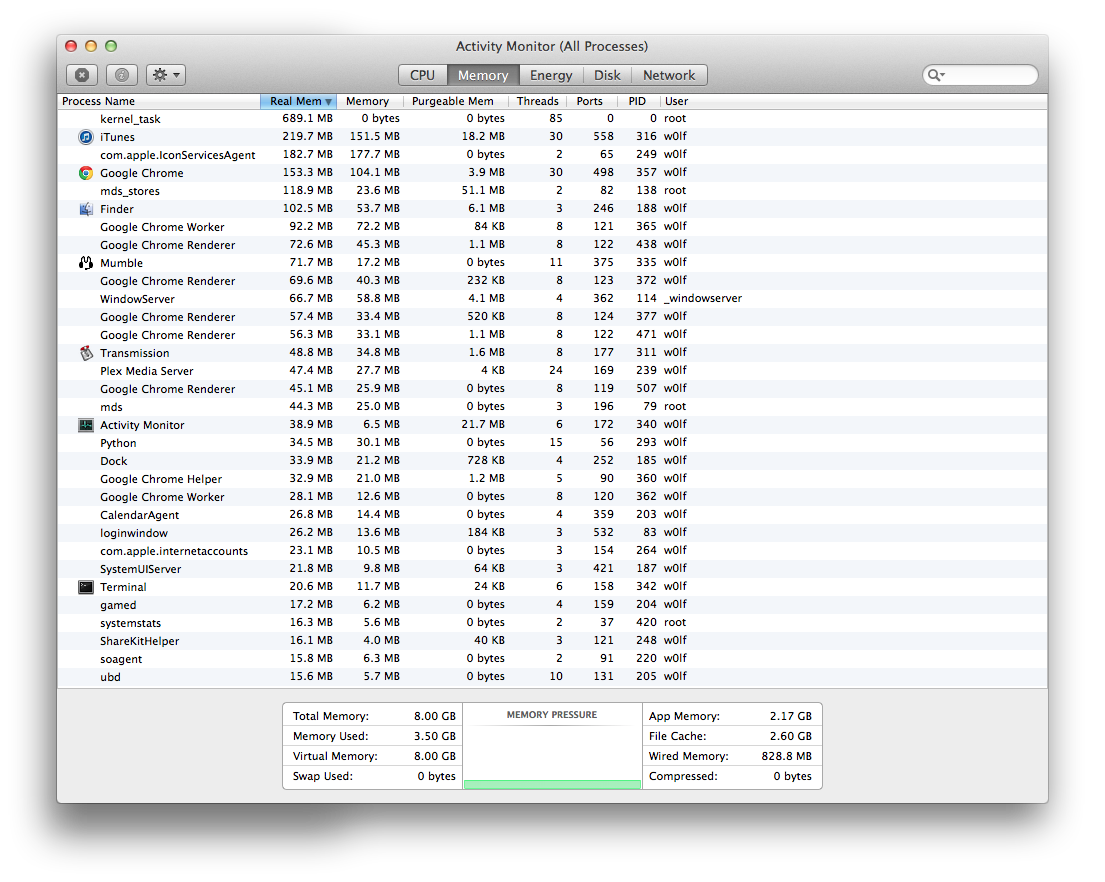Click the mds process name
This screenshot has width=1105, height=882.
tap(111, 406)
